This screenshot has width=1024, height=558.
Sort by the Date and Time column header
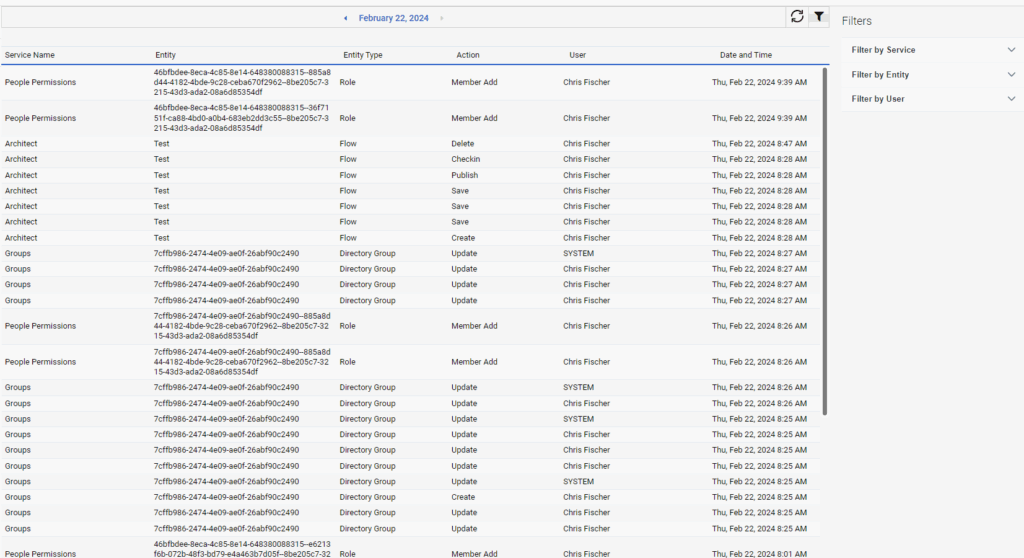pos(746,55)
